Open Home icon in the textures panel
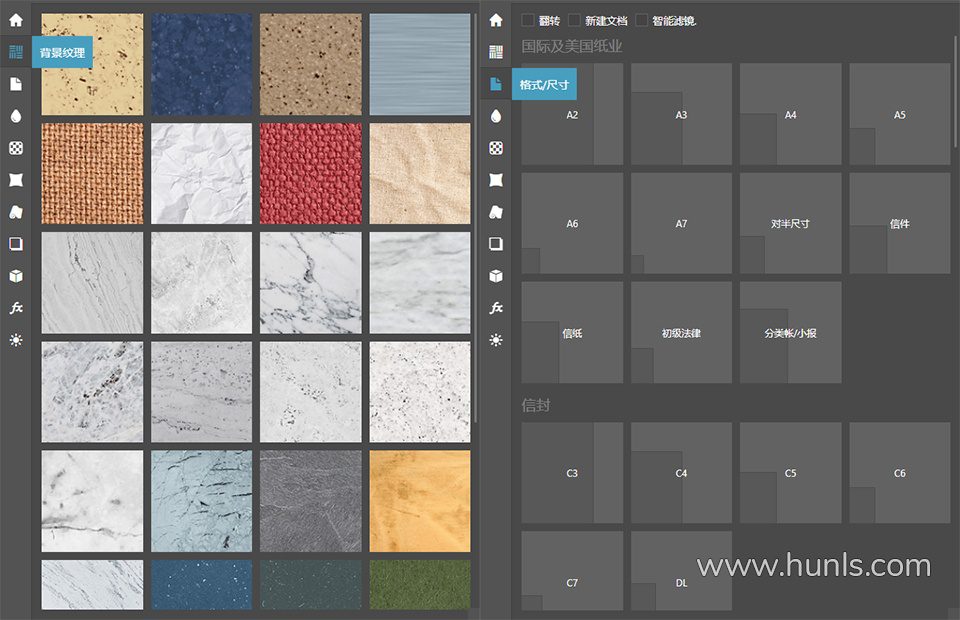Viewport: 960px width, 620px height. (x=16, y=20)
